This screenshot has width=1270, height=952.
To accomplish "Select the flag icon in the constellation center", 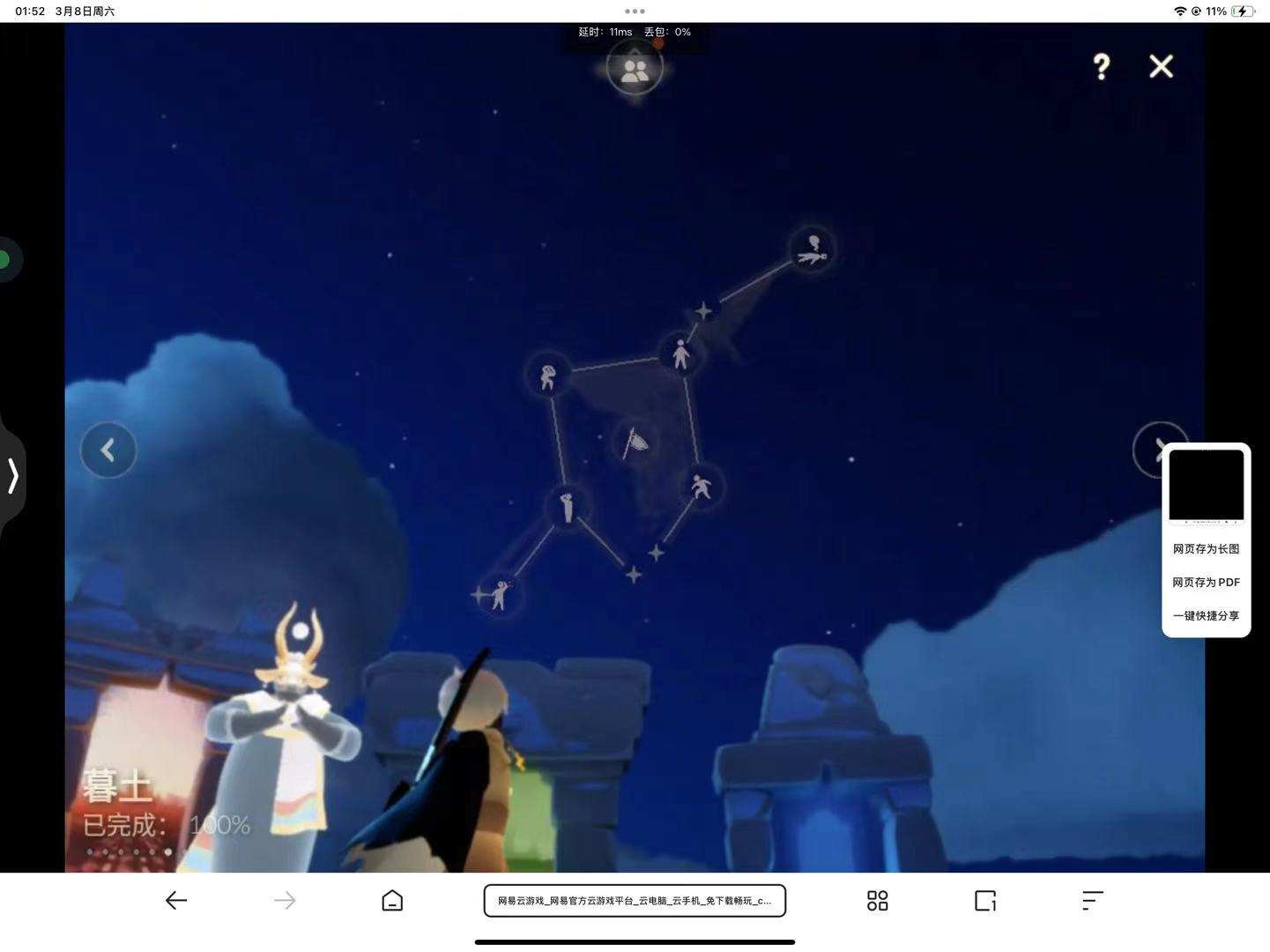I will [634, 442].
